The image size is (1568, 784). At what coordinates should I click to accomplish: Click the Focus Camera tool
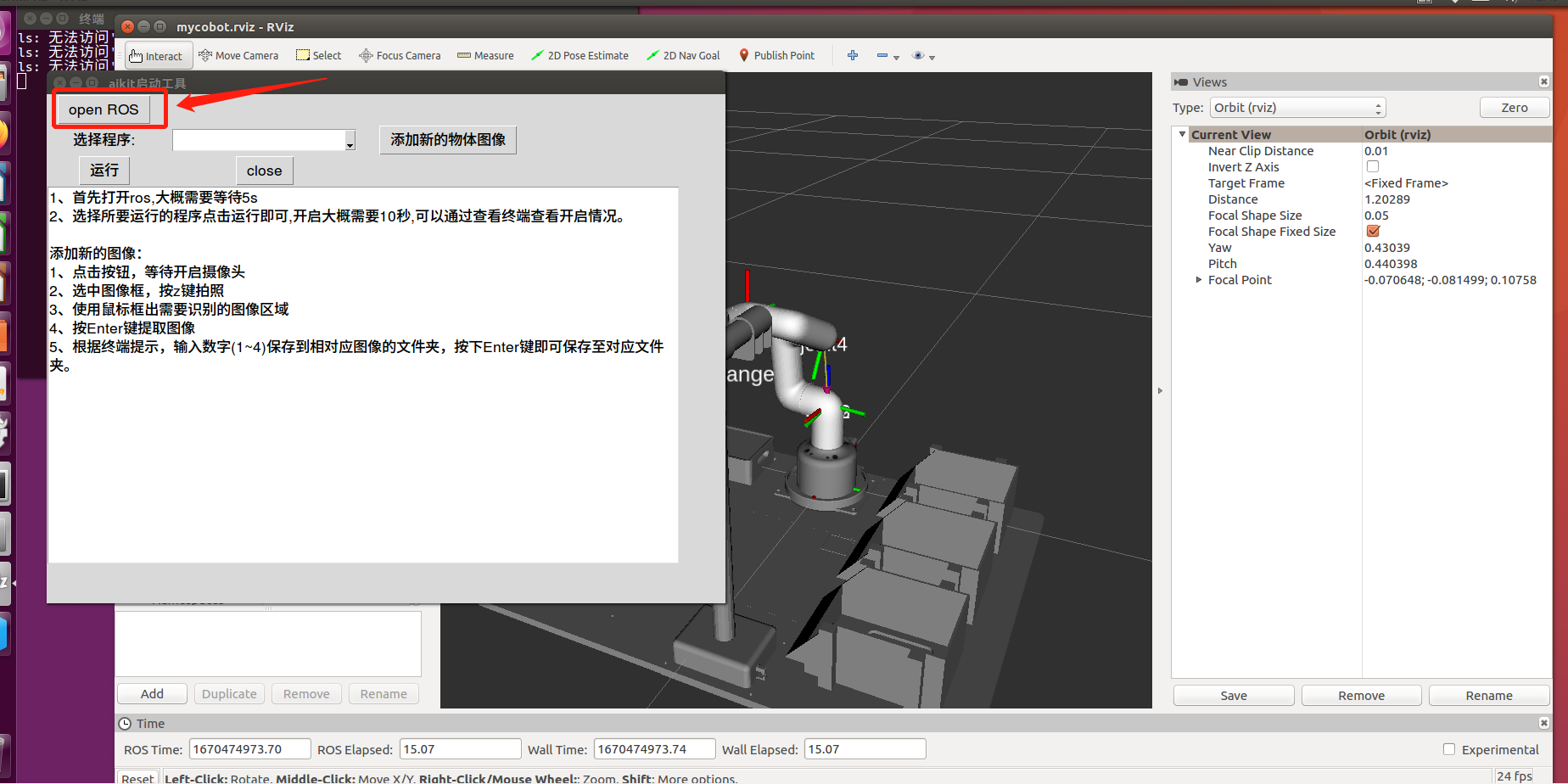[x=400, y=56]
